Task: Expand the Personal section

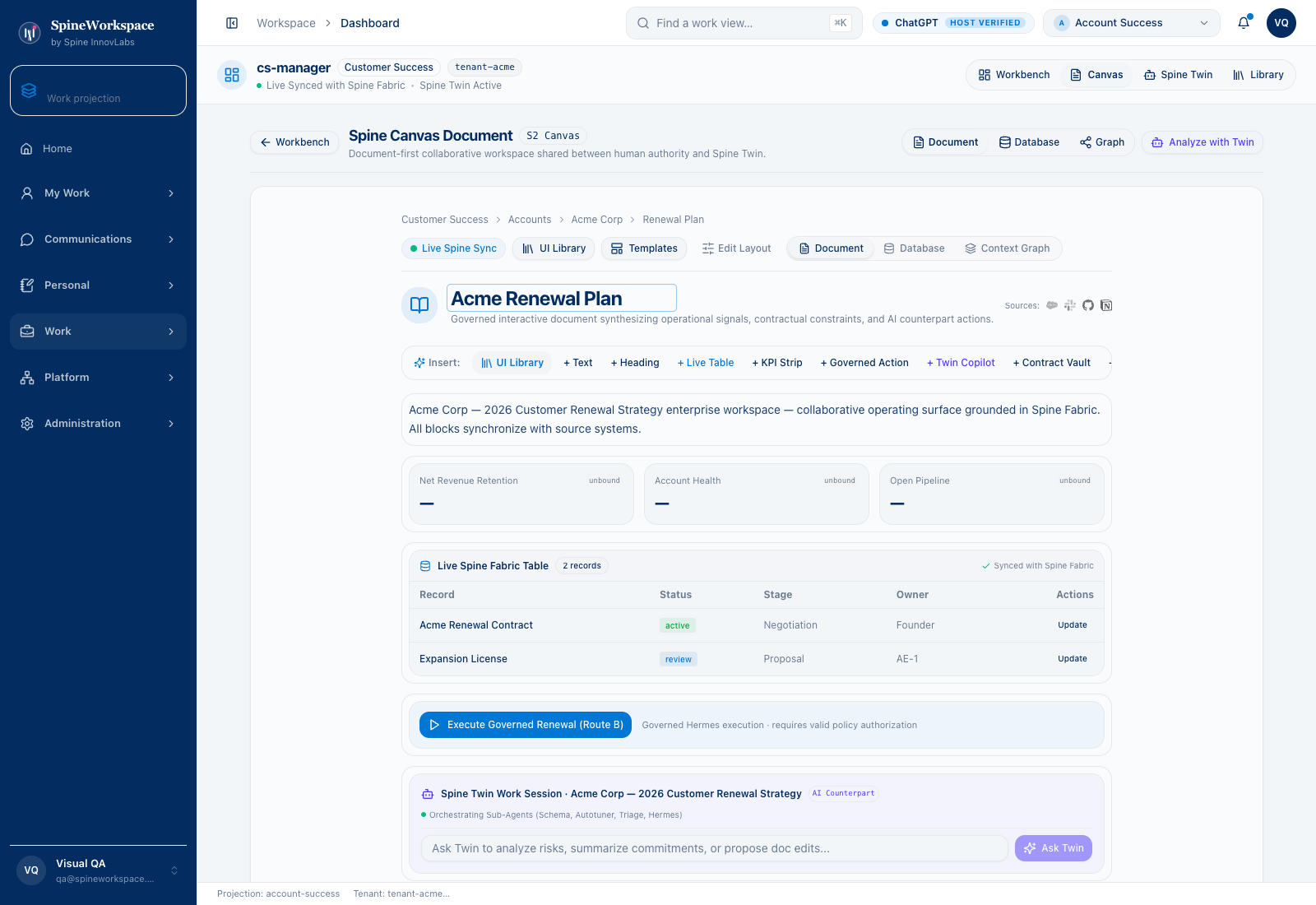Action: (x=98, y=285)
